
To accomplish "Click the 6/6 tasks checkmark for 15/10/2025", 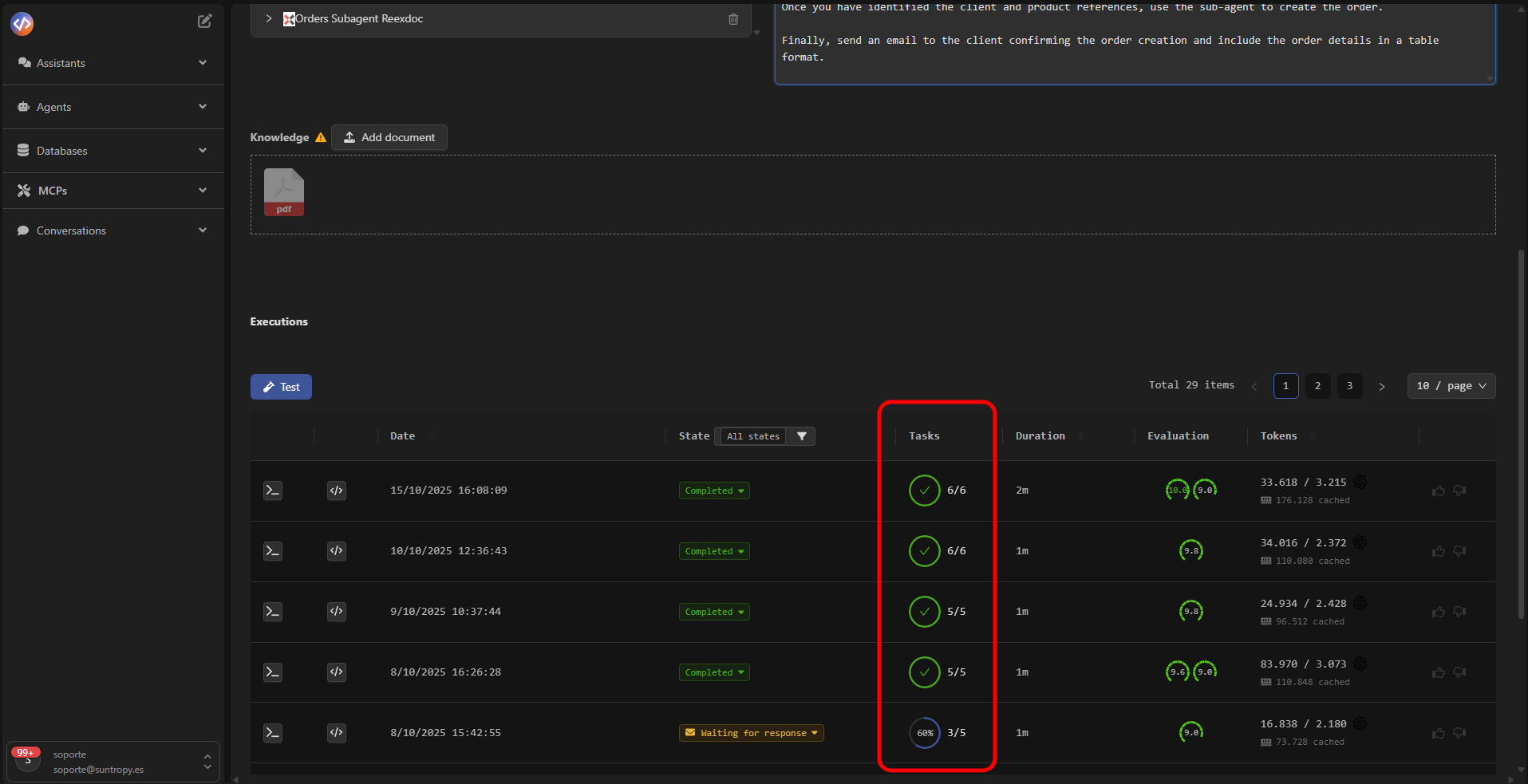I will (x=925, y=490).
